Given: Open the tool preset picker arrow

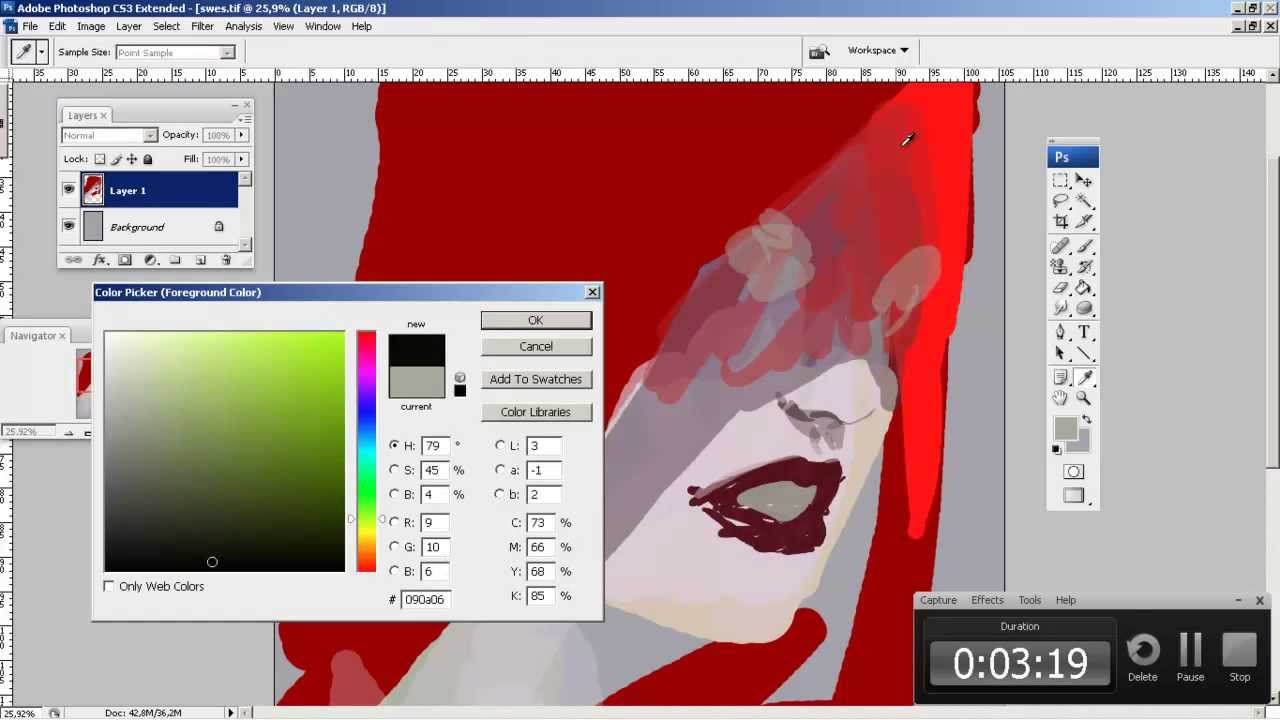Looking at the screenshot, I should tap(41, 52).
